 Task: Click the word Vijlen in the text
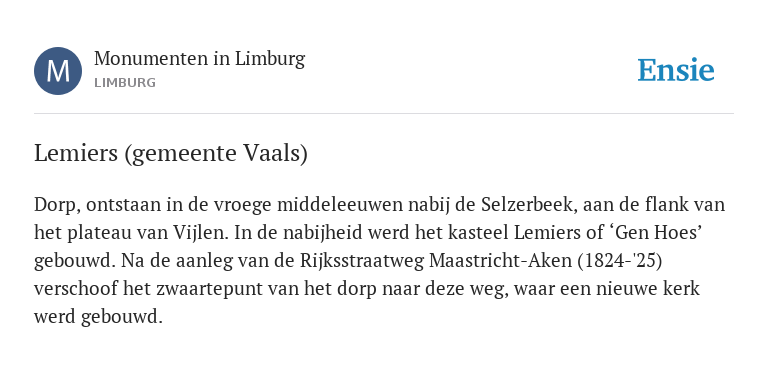point(201,233)
